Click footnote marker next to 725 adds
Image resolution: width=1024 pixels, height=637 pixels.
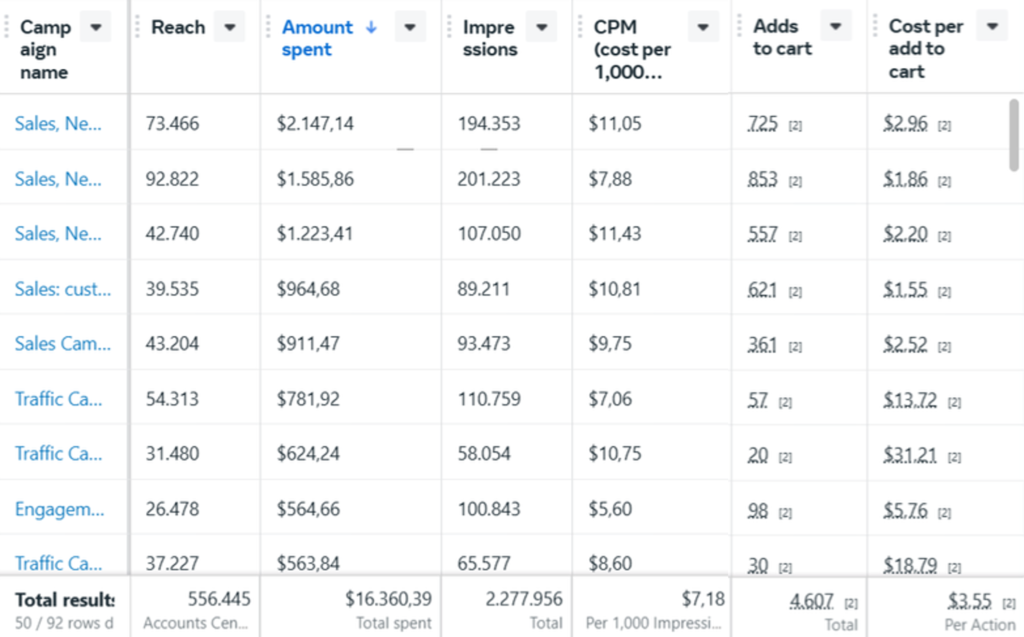[795, 126]
